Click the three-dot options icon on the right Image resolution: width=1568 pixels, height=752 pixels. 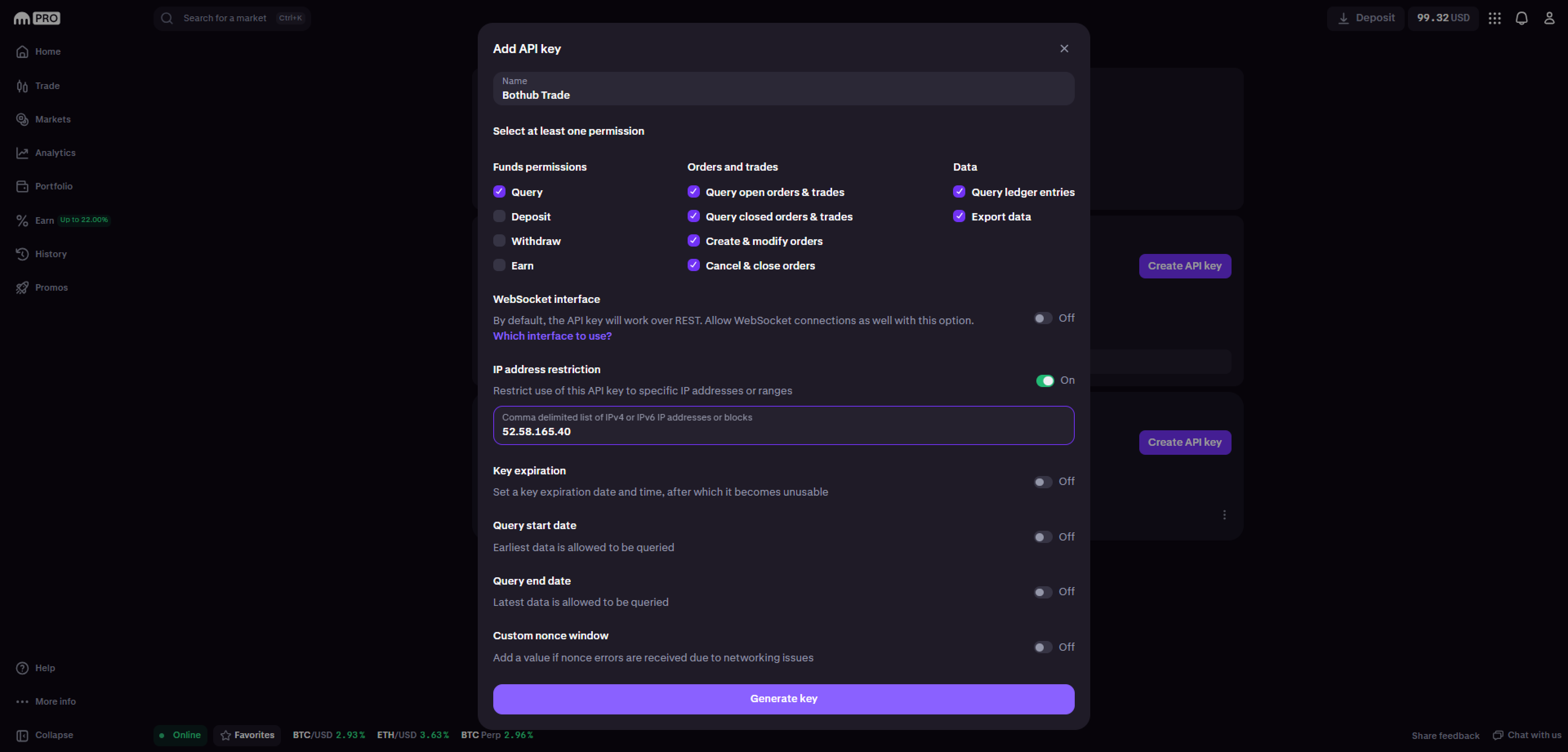pyautogui.click(x=1224, y=515)
